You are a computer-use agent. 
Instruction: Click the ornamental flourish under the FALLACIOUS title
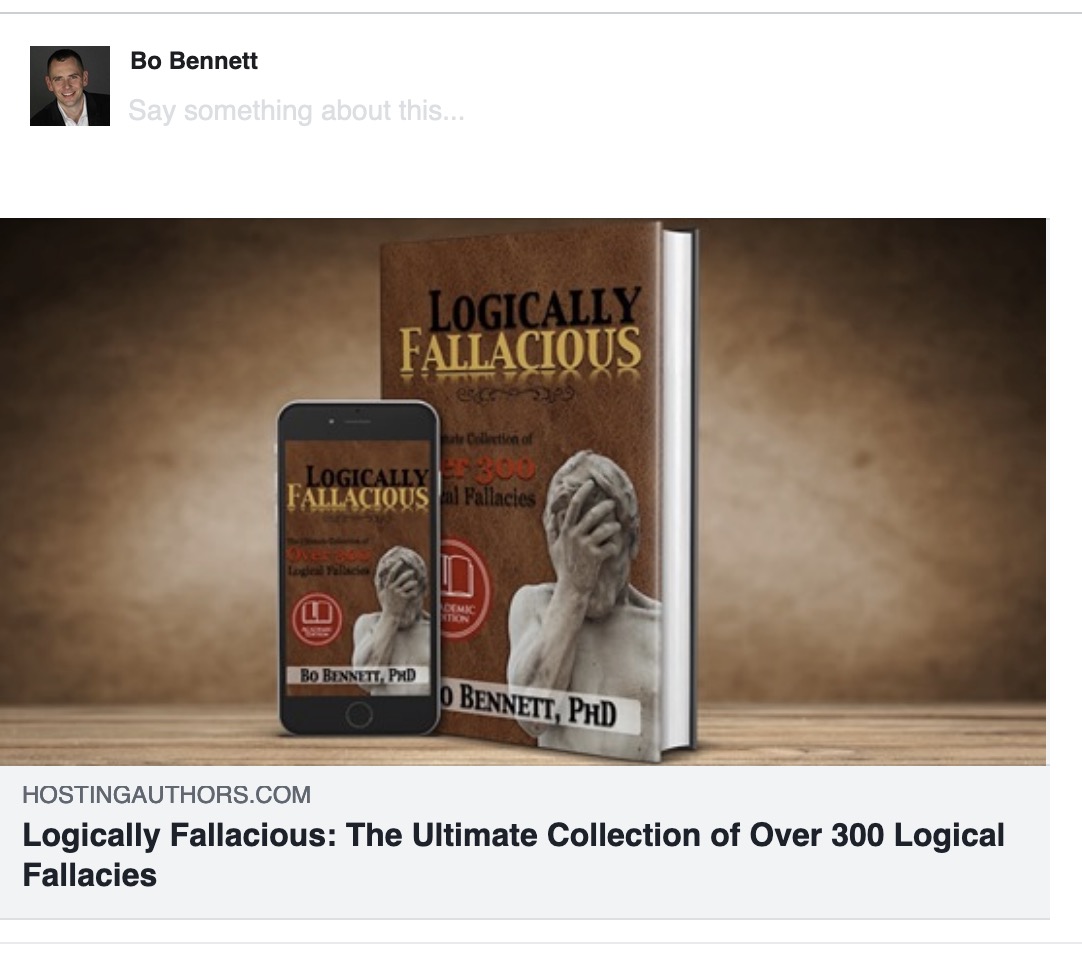tap(515, 393)
